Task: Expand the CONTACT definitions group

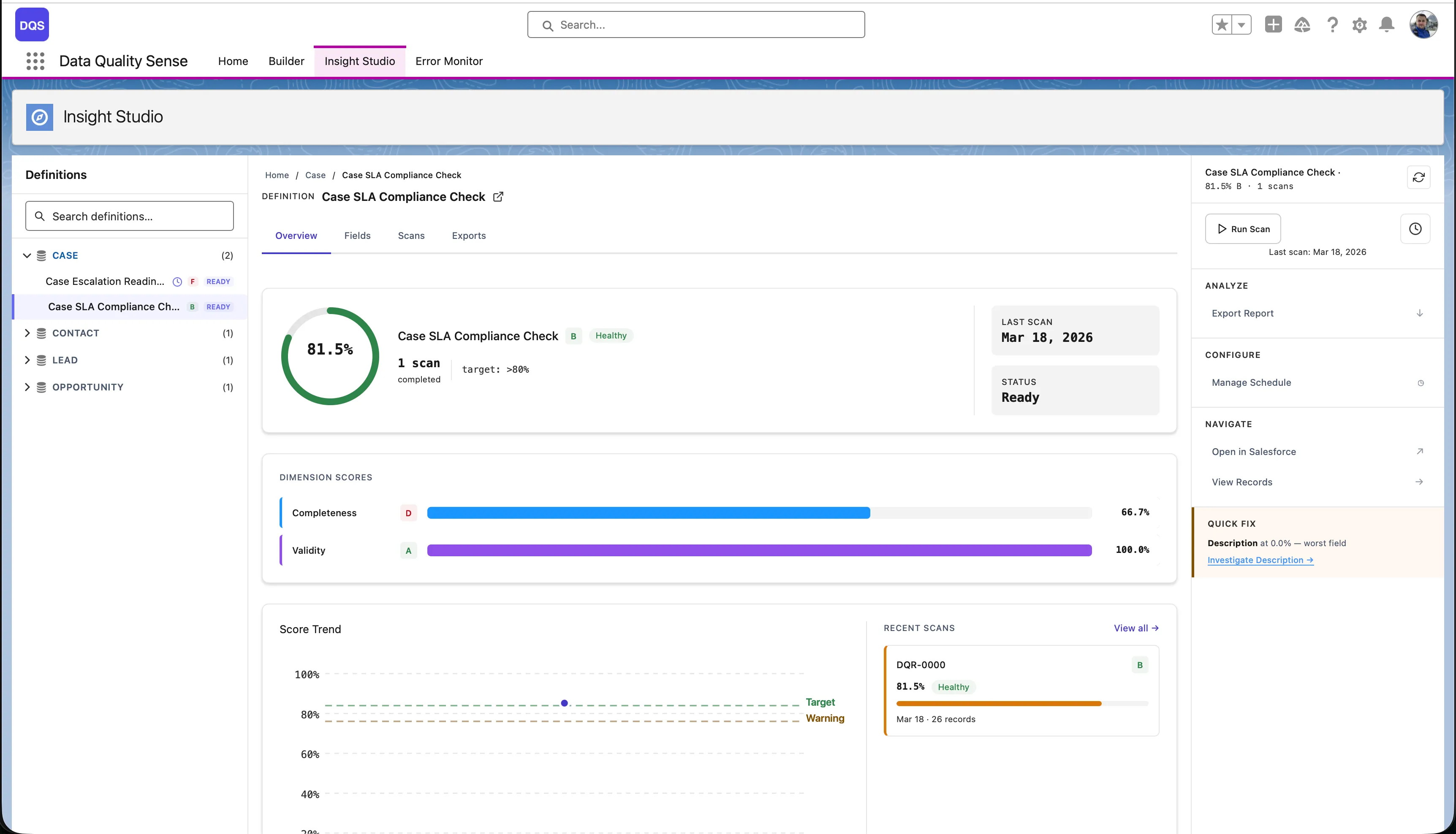Action: coord(27,333)
